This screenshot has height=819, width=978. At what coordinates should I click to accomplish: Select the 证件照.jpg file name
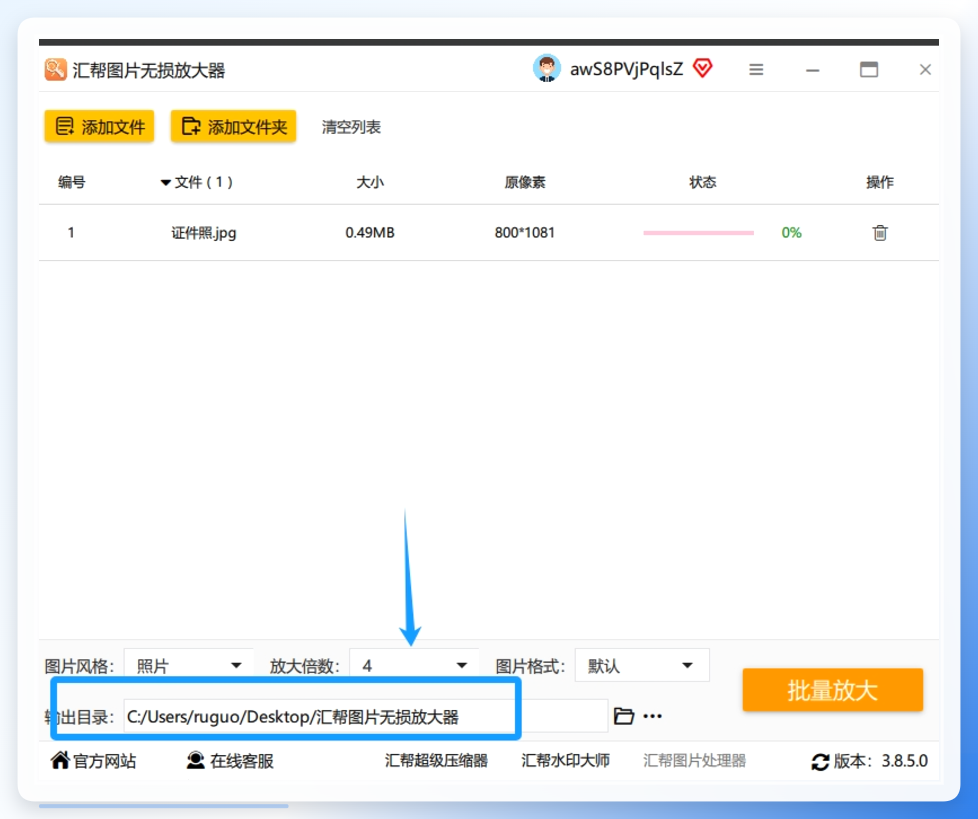204,233
